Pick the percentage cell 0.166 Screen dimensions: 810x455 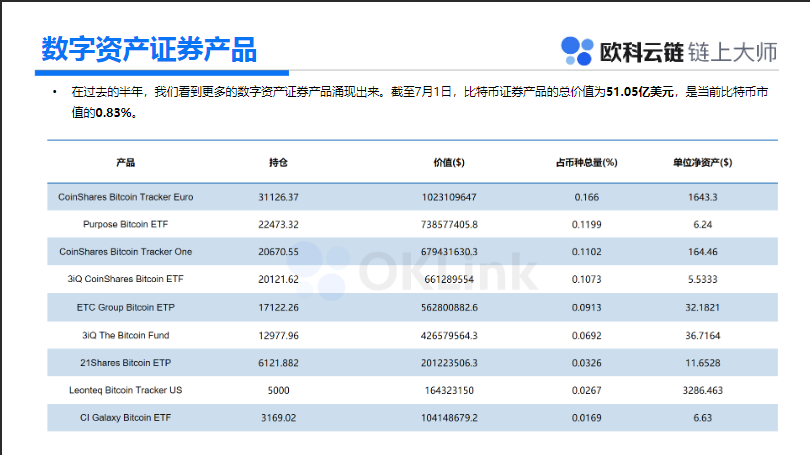tap(586, 197)
